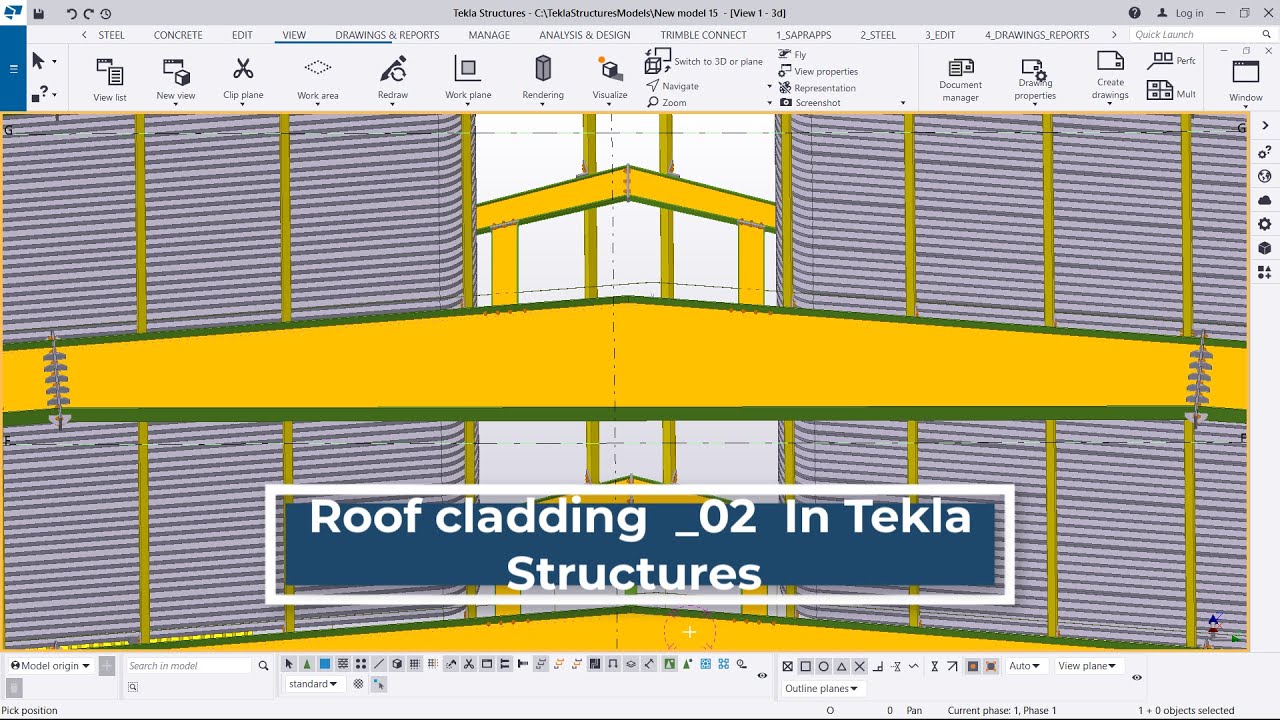The height and width of the screenshot is (720, 1280).
Task: Select the Clip plane scissors tool
Action: pyautogui.click(x=243, y=70)
